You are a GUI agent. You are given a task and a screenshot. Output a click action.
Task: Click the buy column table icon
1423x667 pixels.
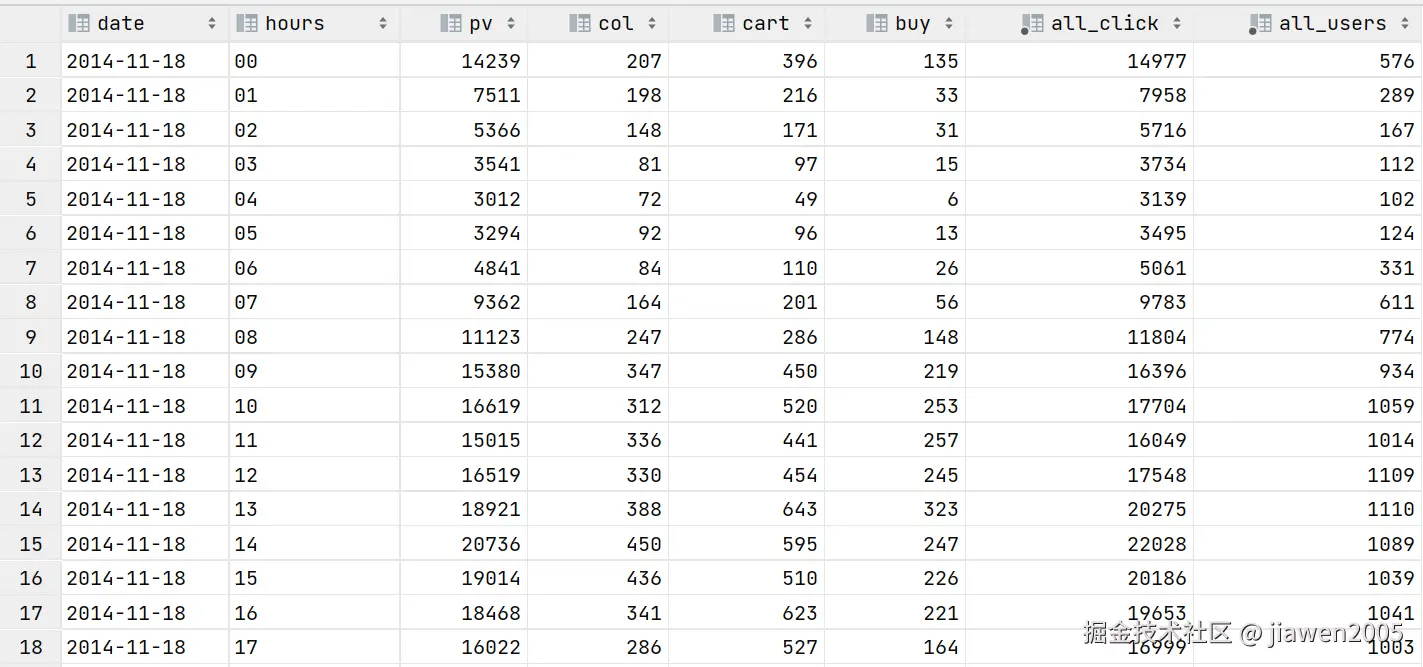[x=877, y=23]
